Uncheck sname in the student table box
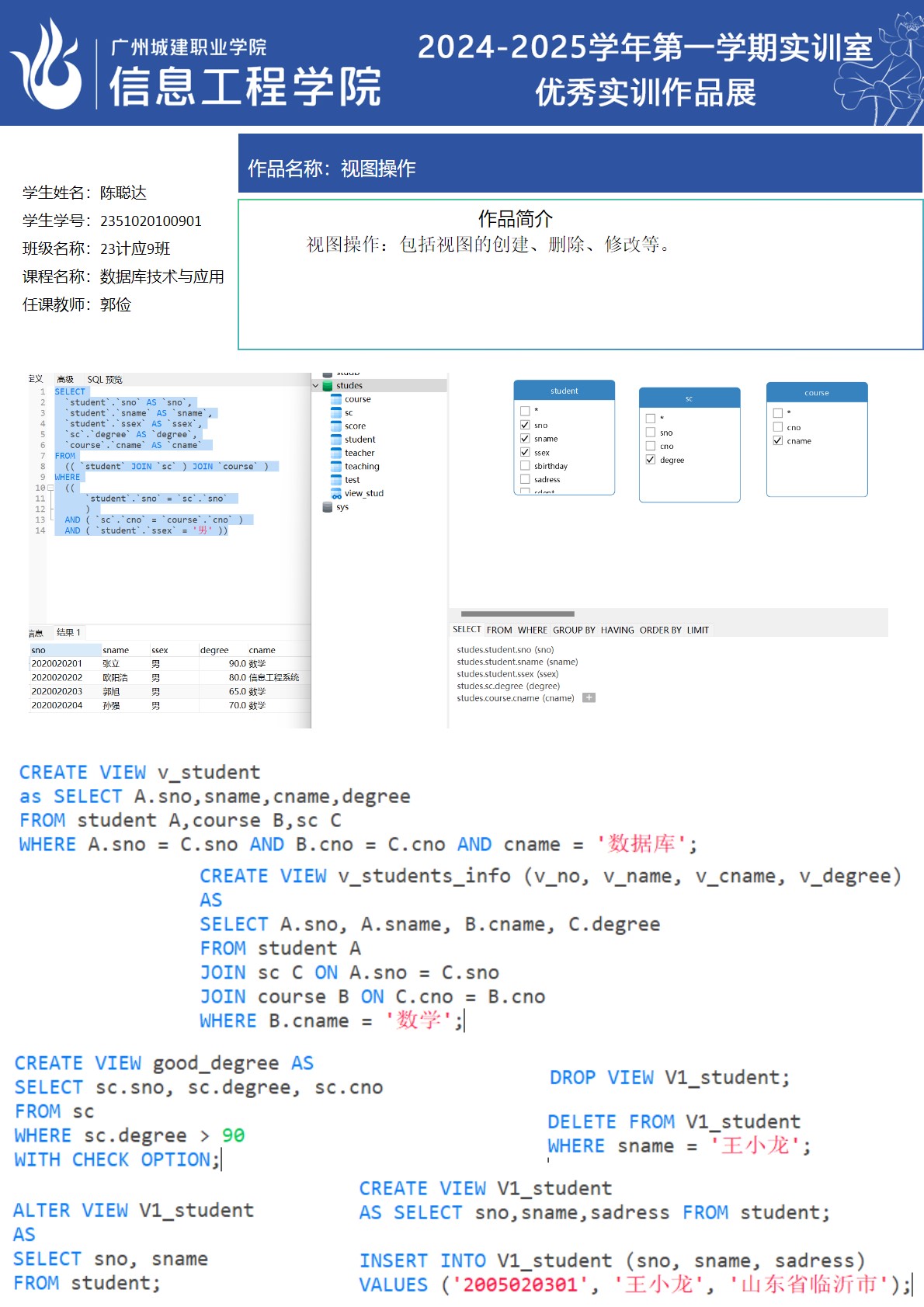The width and height of the screenshot is (924, 1307). pyautogui.click(x=525, y=439)
